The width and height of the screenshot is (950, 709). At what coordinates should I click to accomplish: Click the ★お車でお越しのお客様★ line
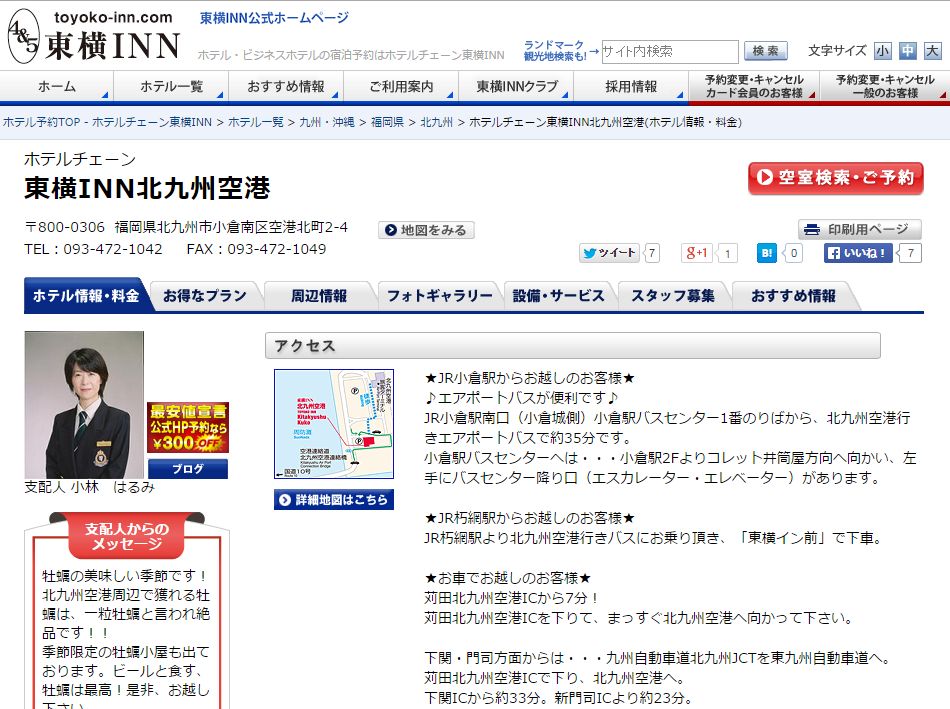coord(508,578)
